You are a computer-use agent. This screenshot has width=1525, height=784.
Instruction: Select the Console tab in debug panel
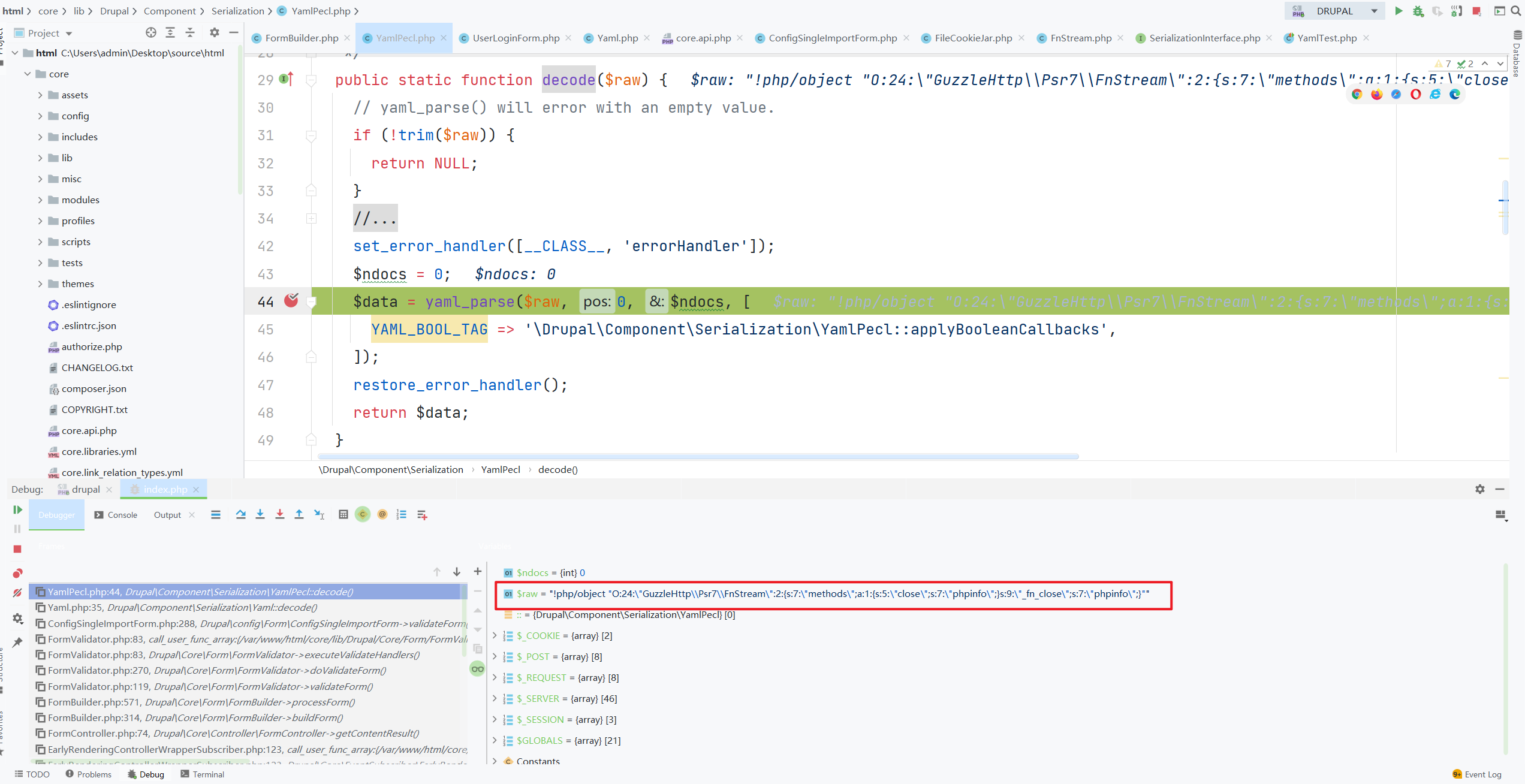click(x=121, y=514)
